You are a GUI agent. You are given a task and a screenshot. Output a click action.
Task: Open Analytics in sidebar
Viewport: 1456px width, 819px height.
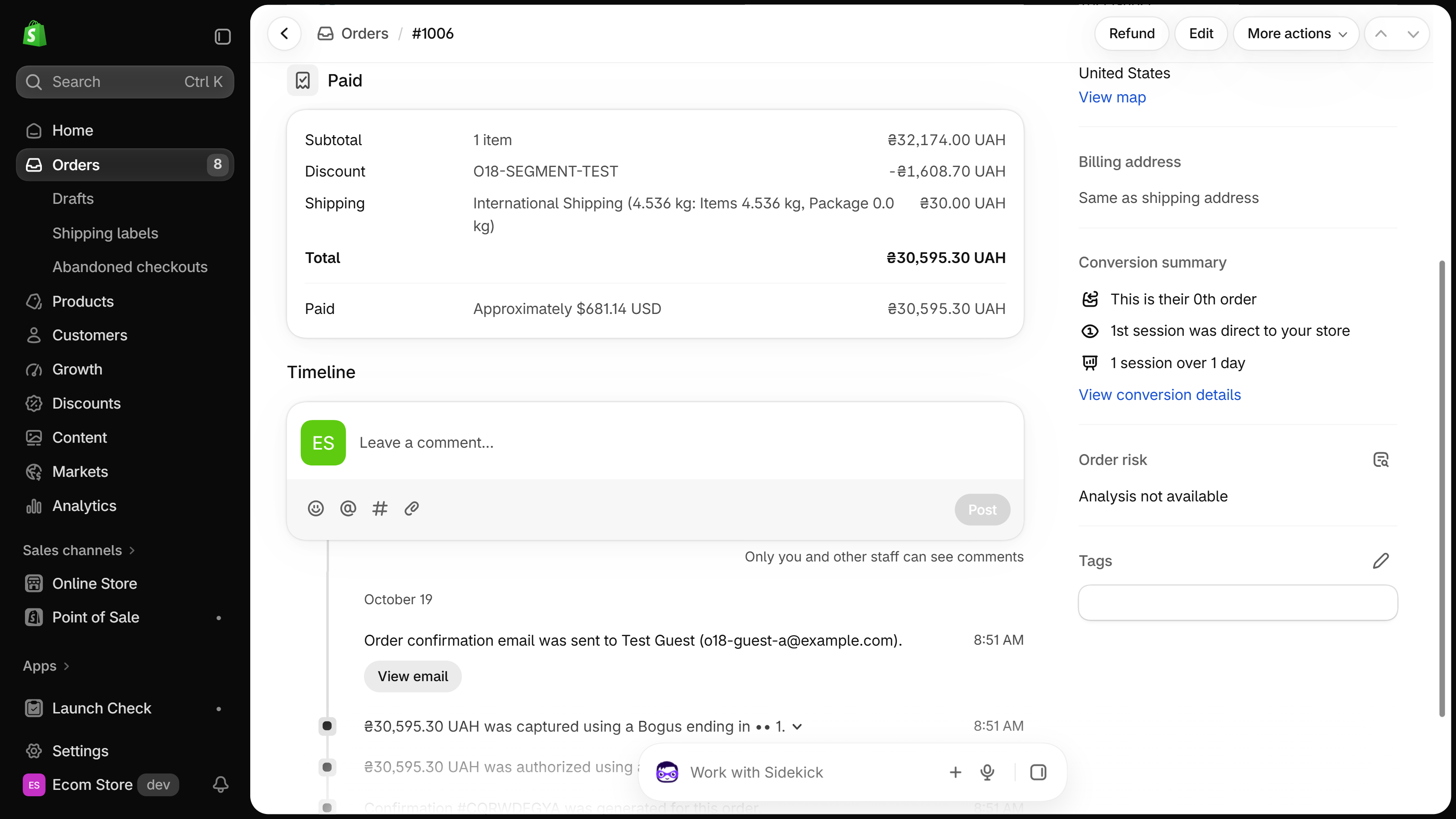click(x=125, y=506)
